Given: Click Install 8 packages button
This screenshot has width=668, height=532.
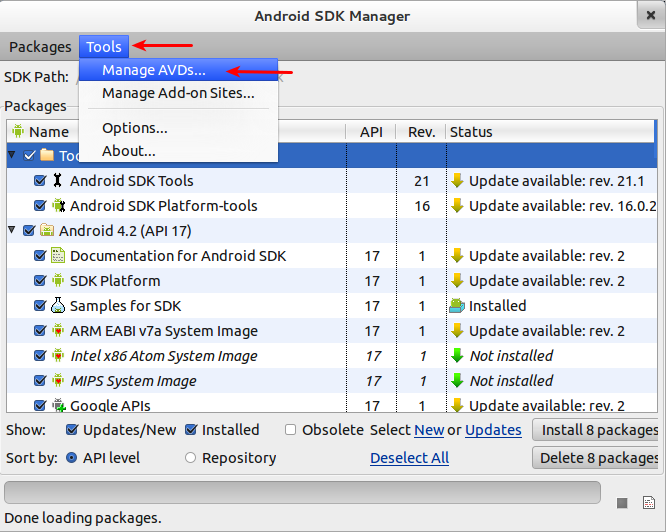Looking at the screenshot, I should click(597, 430).
